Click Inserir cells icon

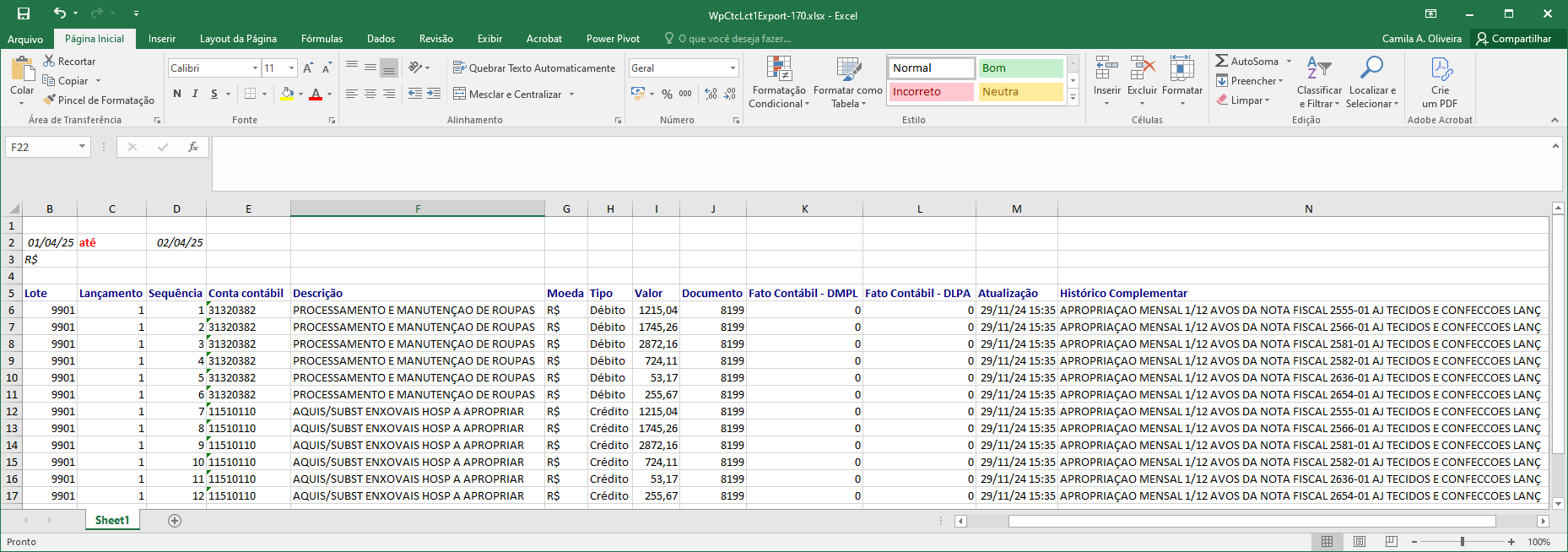(1106, 68)
